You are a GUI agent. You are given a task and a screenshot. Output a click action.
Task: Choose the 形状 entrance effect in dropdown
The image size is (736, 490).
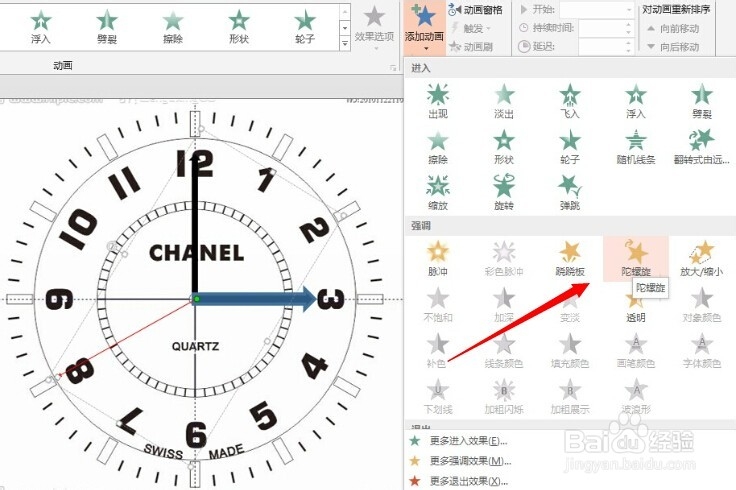pos(504,147)
